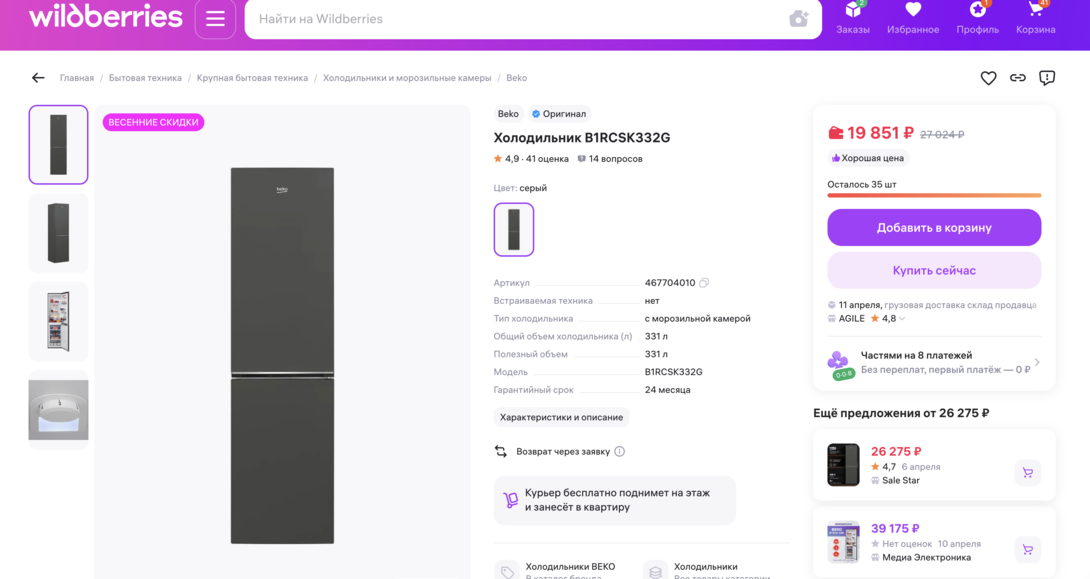Click Ещё предложения от 26 275 ₽ heading
The height and width of the screenshot is (579, 1090).
click(x=902, y=414)
